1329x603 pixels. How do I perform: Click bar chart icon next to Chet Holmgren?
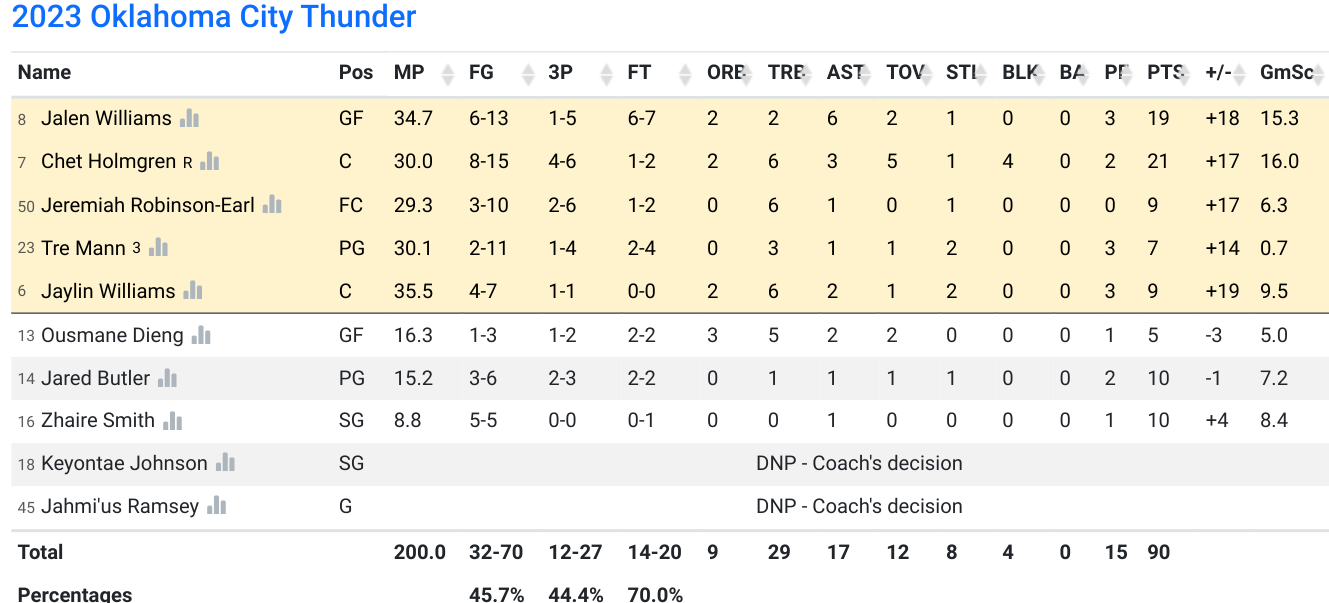[x=210, y=161]
